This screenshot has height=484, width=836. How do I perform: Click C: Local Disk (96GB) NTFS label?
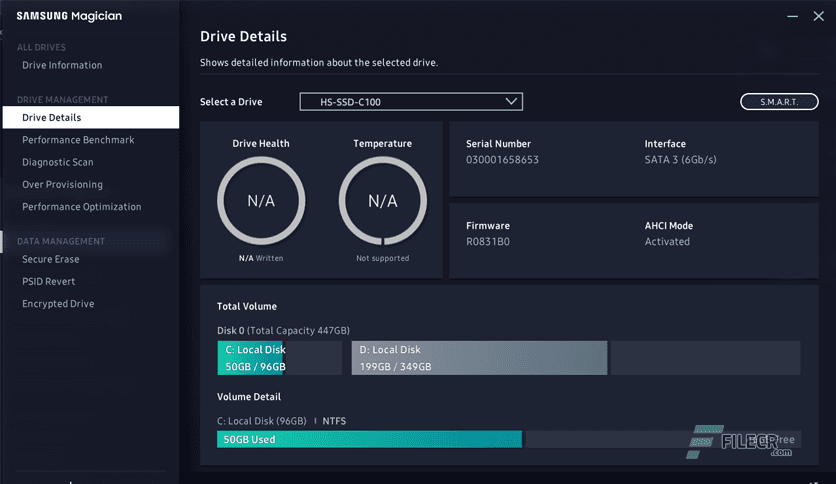point(282,421)
